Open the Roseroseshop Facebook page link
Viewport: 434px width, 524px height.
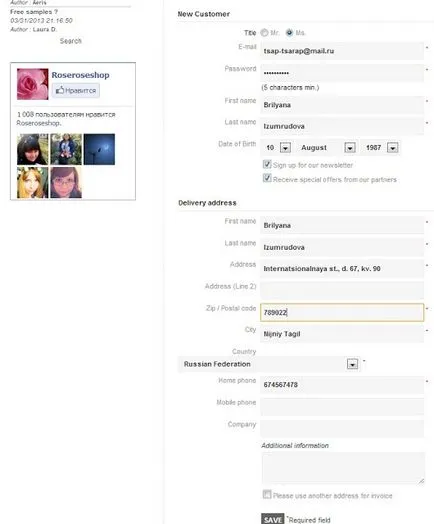[x=81, y=75]
